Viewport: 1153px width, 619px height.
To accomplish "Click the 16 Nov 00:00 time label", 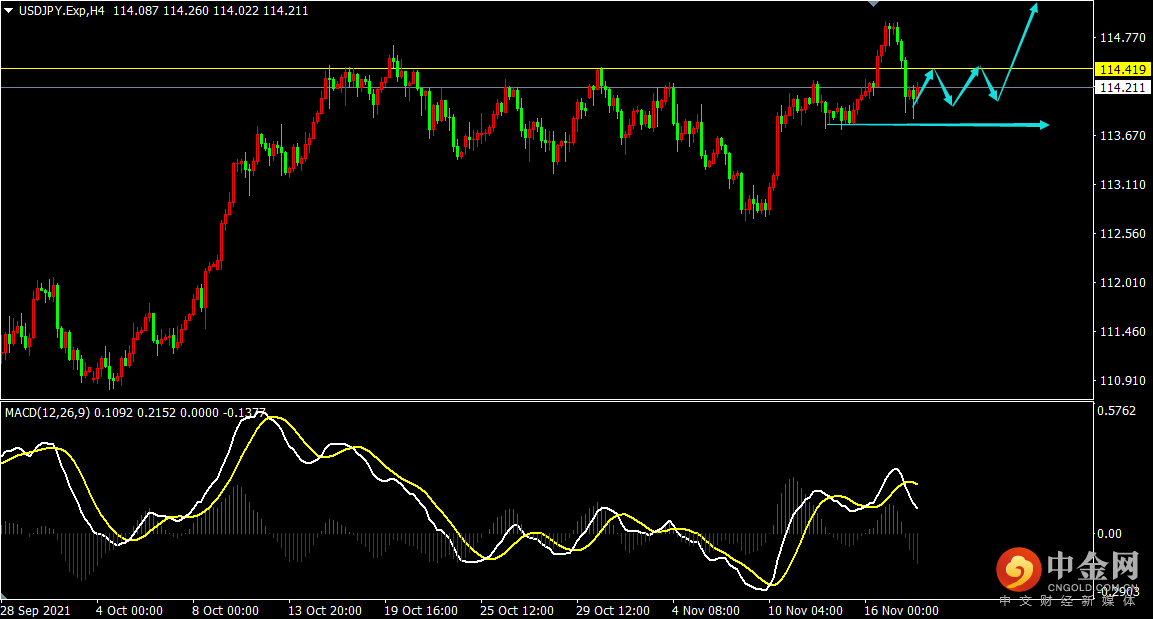I will (902, 611).
